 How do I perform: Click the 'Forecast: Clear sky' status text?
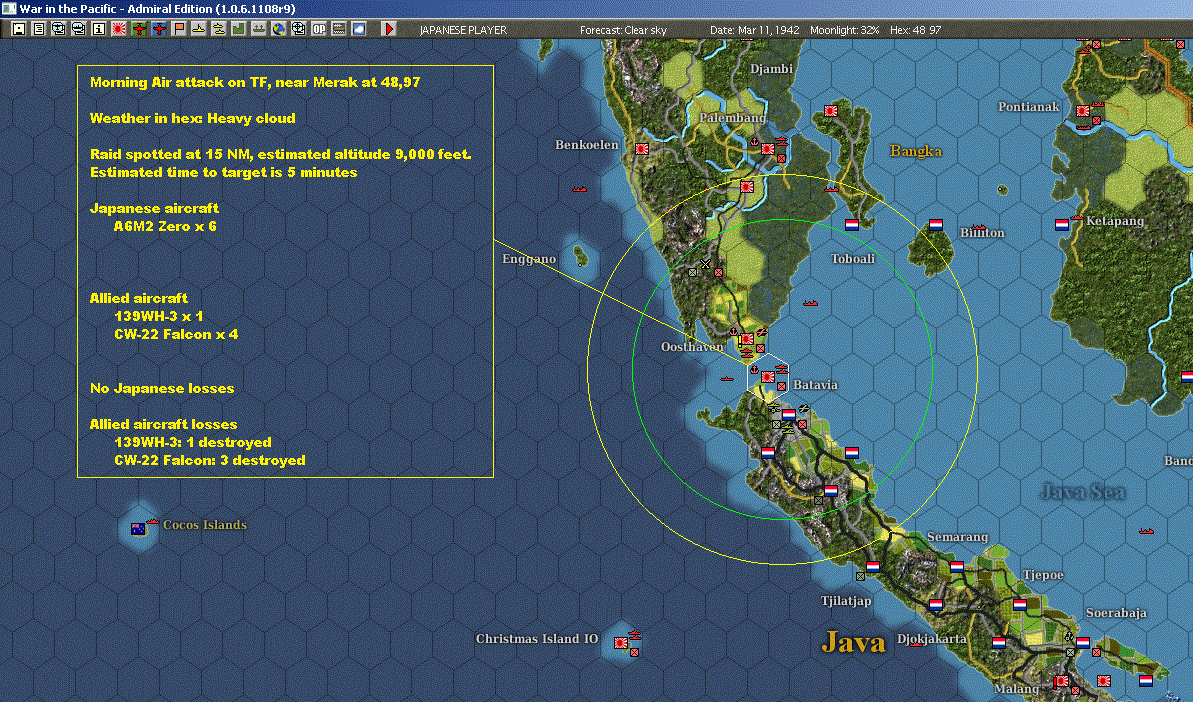pos(623,30)
